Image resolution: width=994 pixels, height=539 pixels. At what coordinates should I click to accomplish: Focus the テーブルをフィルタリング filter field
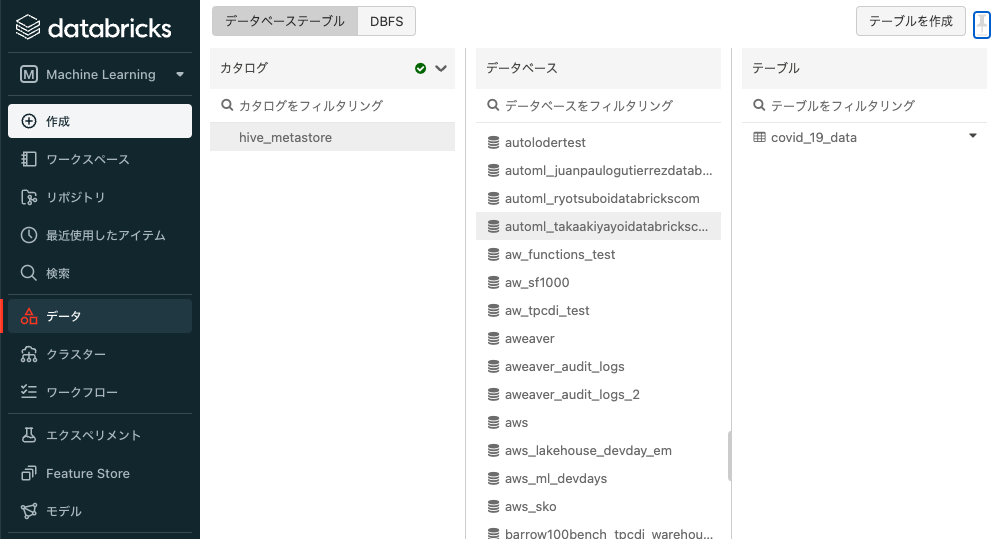pos(864,105)
